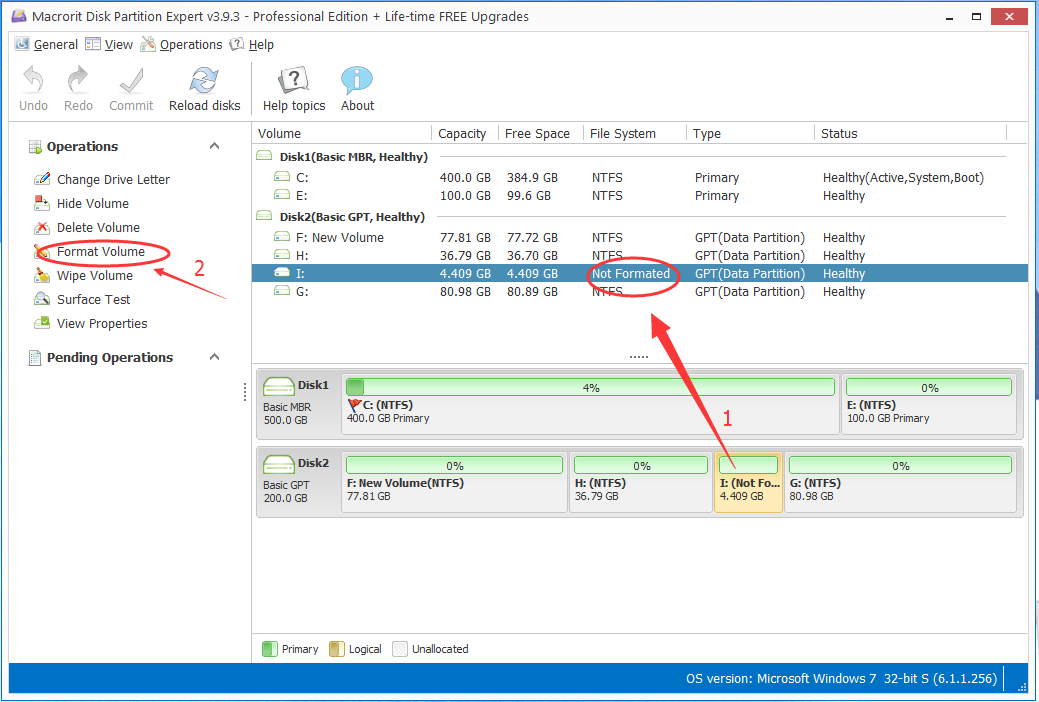Select Change Drive Letter operation
1039x702 pixels.
click(113, 180)
